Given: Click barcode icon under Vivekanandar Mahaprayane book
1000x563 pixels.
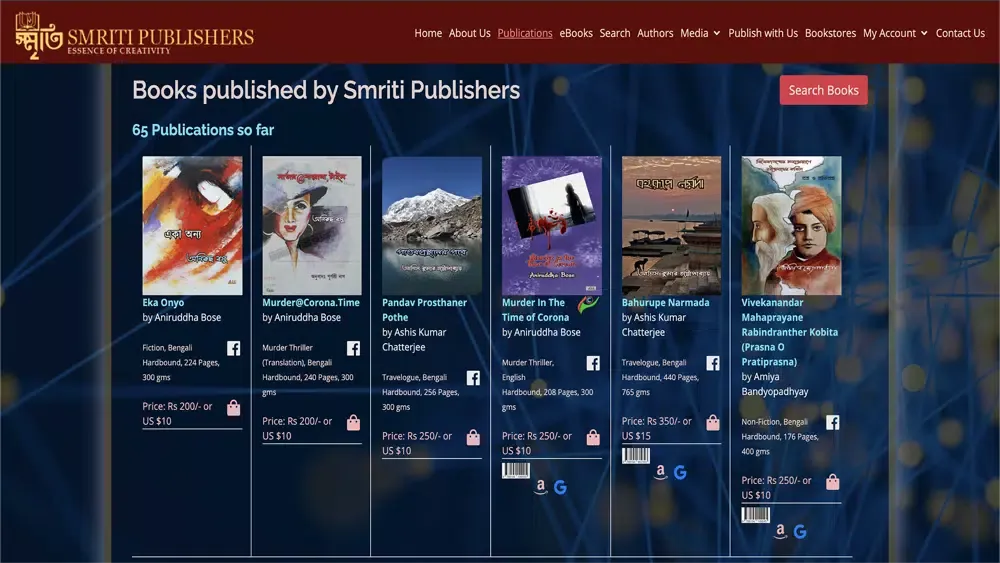Looking at the screenshot, I should 756,515.
